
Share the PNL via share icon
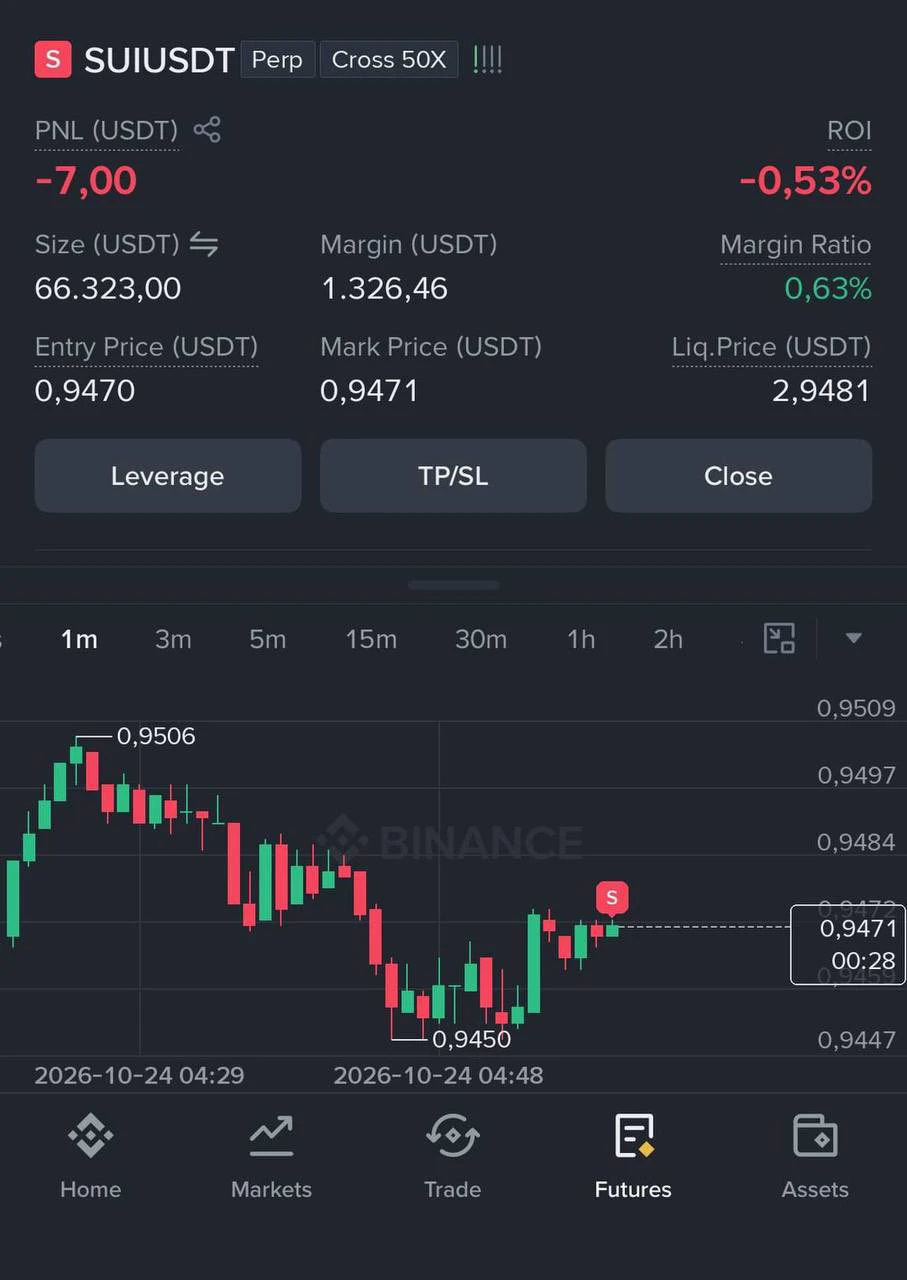pos(207,129)
